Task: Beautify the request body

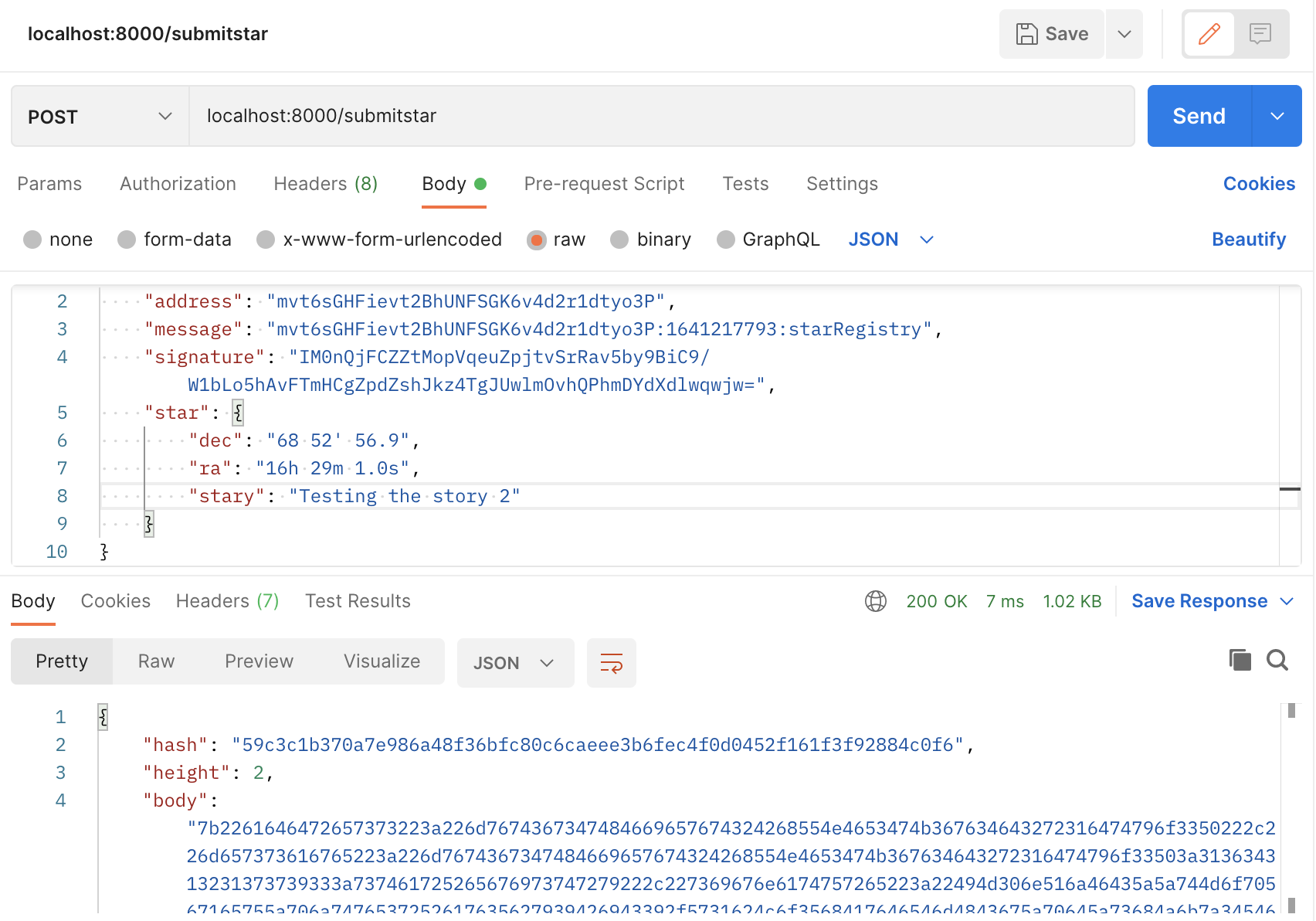Action: 1249,240
